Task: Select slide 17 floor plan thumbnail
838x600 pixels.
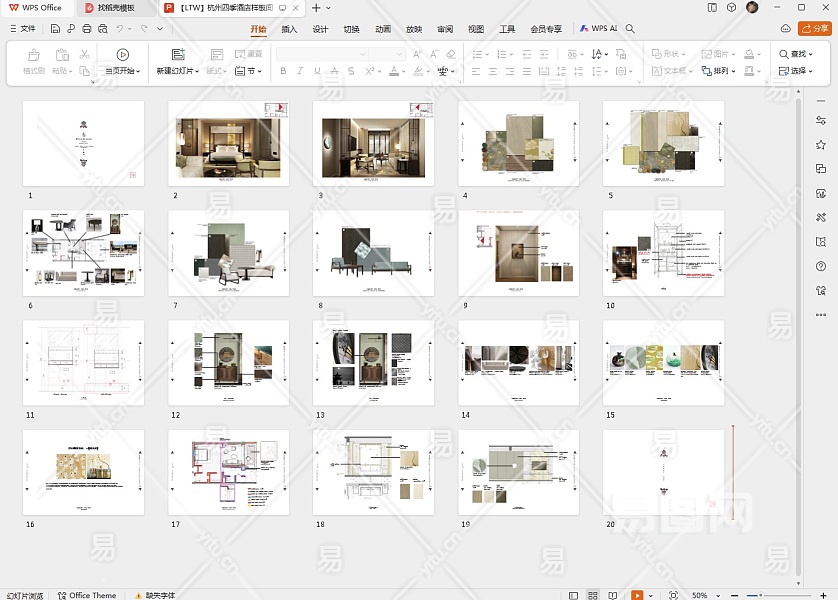Action: click(x=229, y=473)
